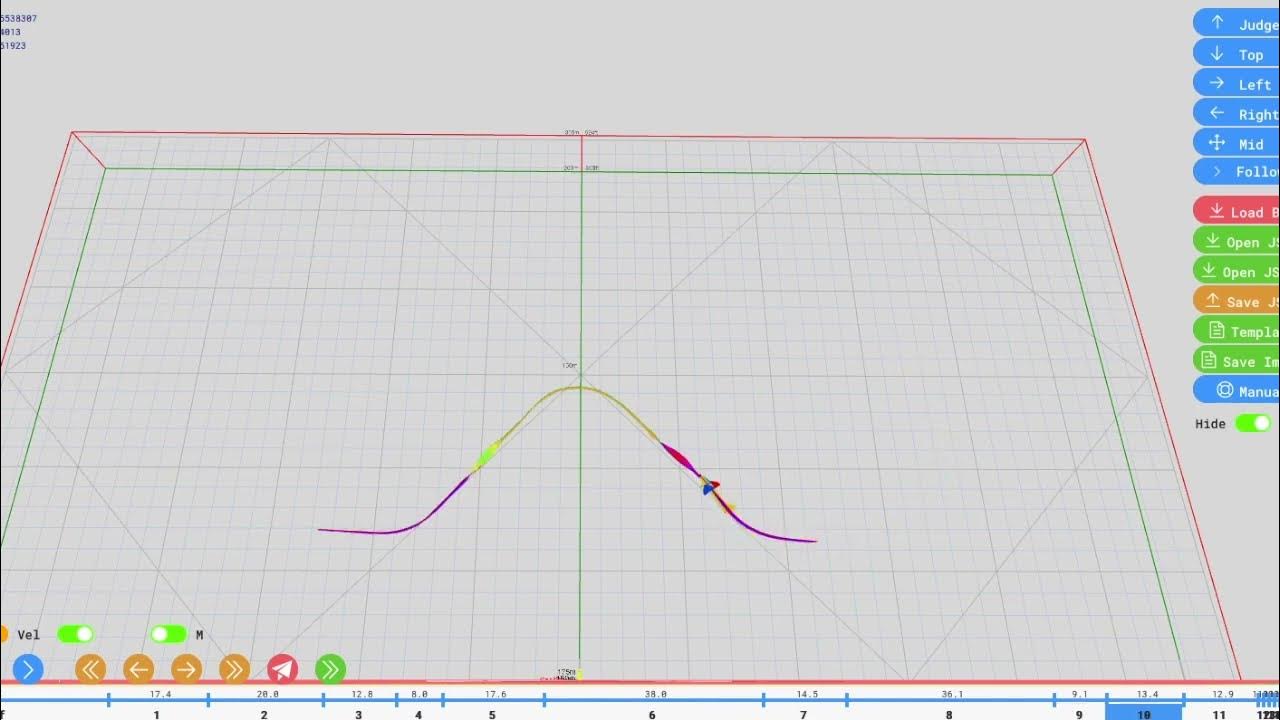1280x720 pixels.
Task: Click the red Load button
Action: pos(1236,211)
